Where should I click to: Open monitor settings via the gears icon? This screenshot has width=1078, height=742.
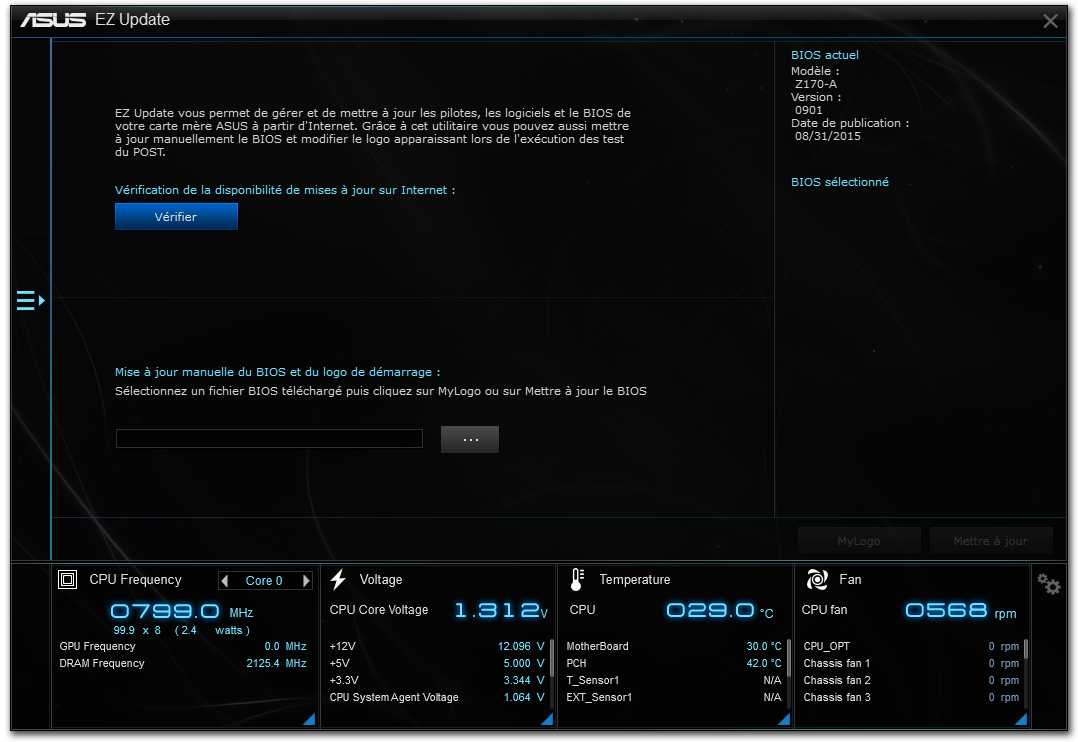tap(1048, 584)
